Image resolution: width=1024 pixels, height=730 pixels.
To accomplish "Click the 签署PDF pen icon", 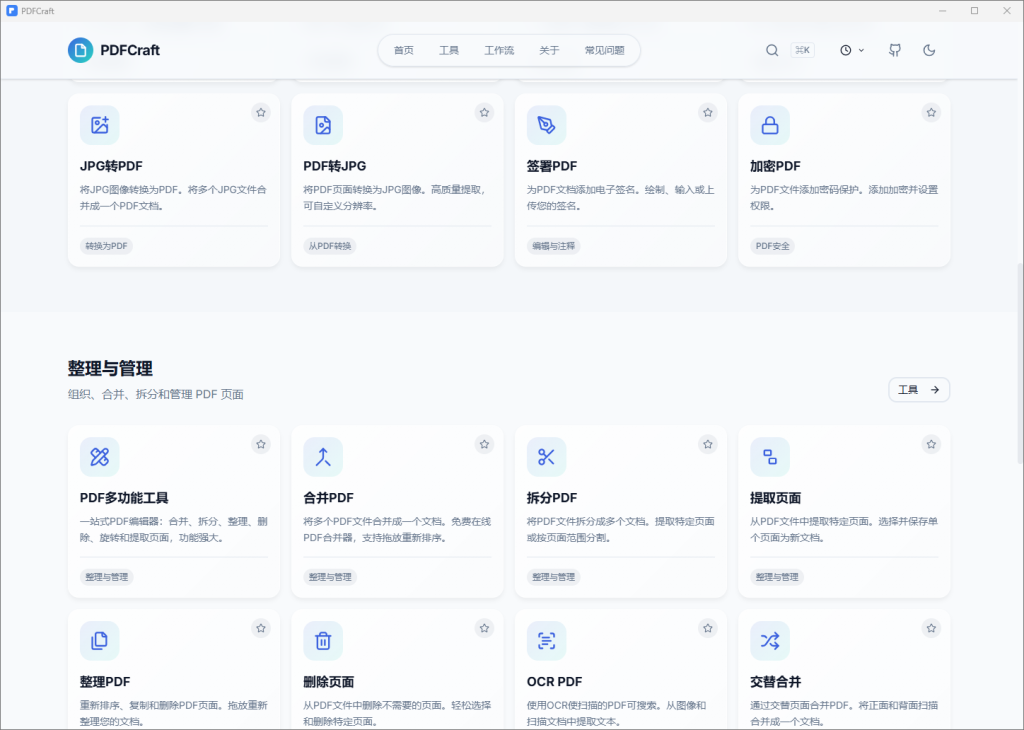I will [546, 125].
